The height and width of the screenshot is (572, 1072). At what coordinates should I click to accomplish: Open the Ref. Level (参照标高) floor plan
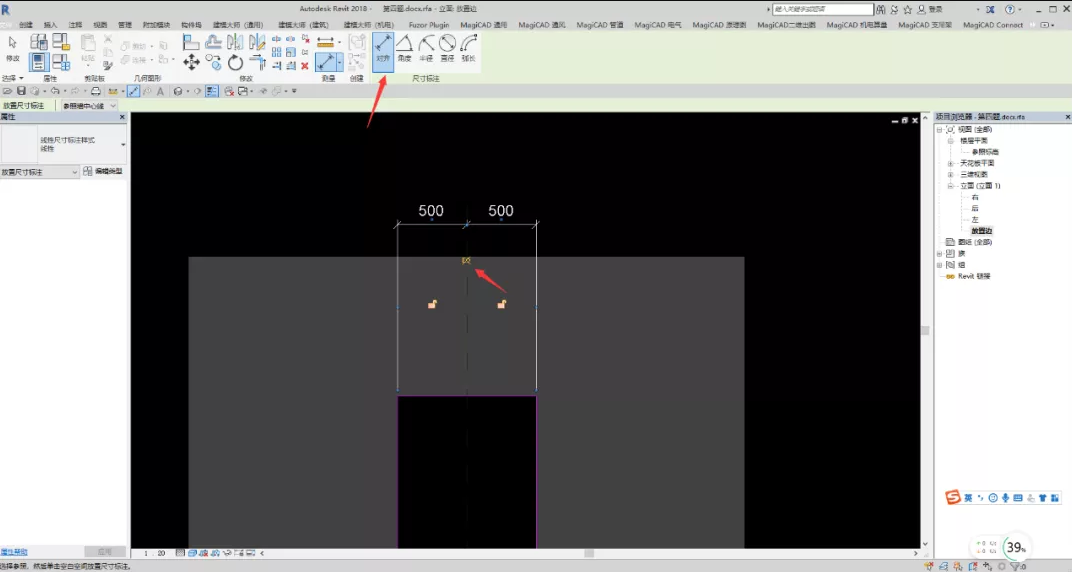click(985, 152)
